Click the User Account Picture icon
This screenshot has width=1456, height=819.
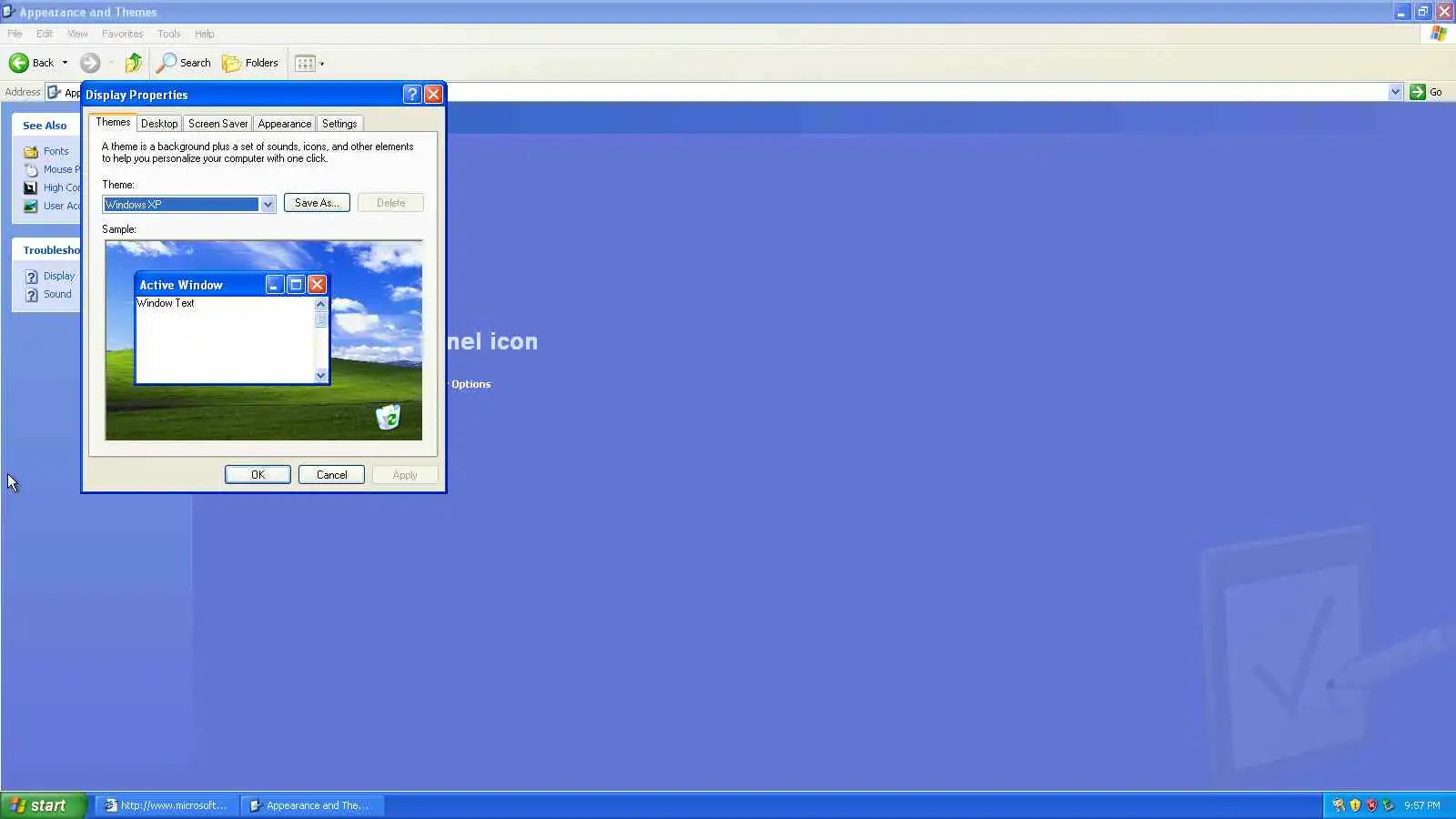pos(30,207)
